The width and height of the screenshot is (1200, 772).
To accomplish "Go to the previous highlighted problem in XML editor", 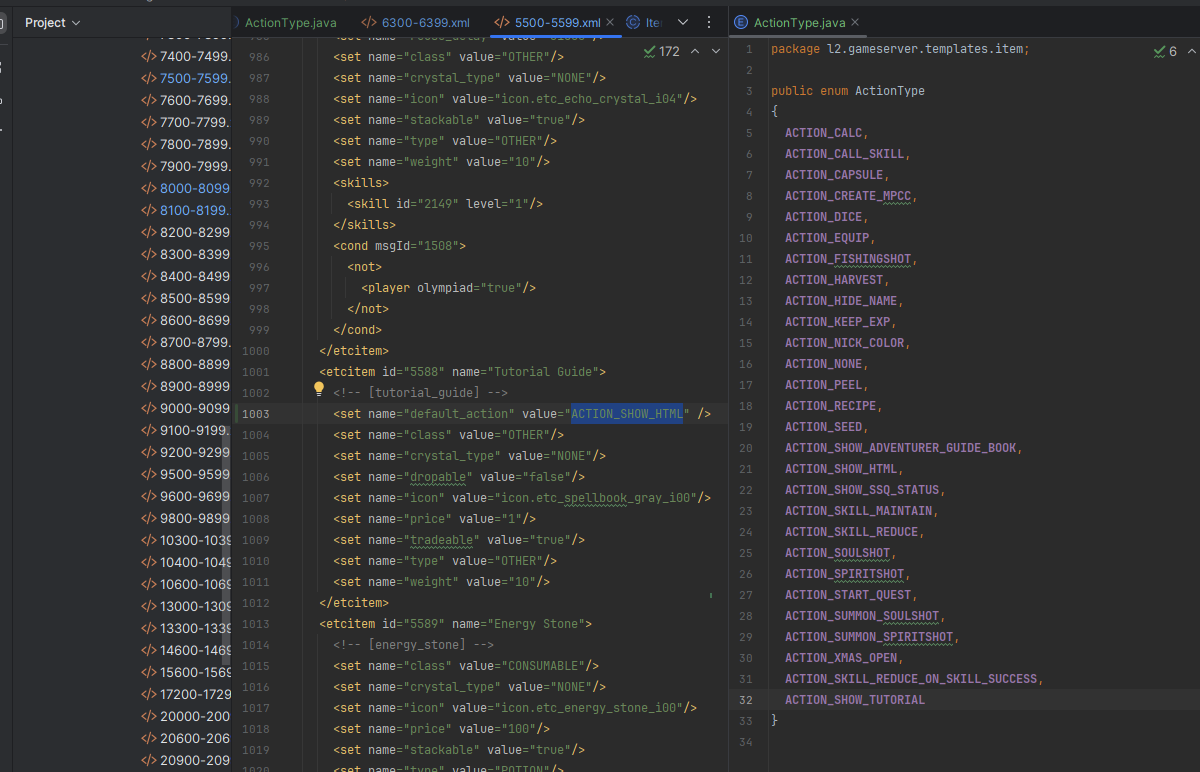I will [697, 51].
